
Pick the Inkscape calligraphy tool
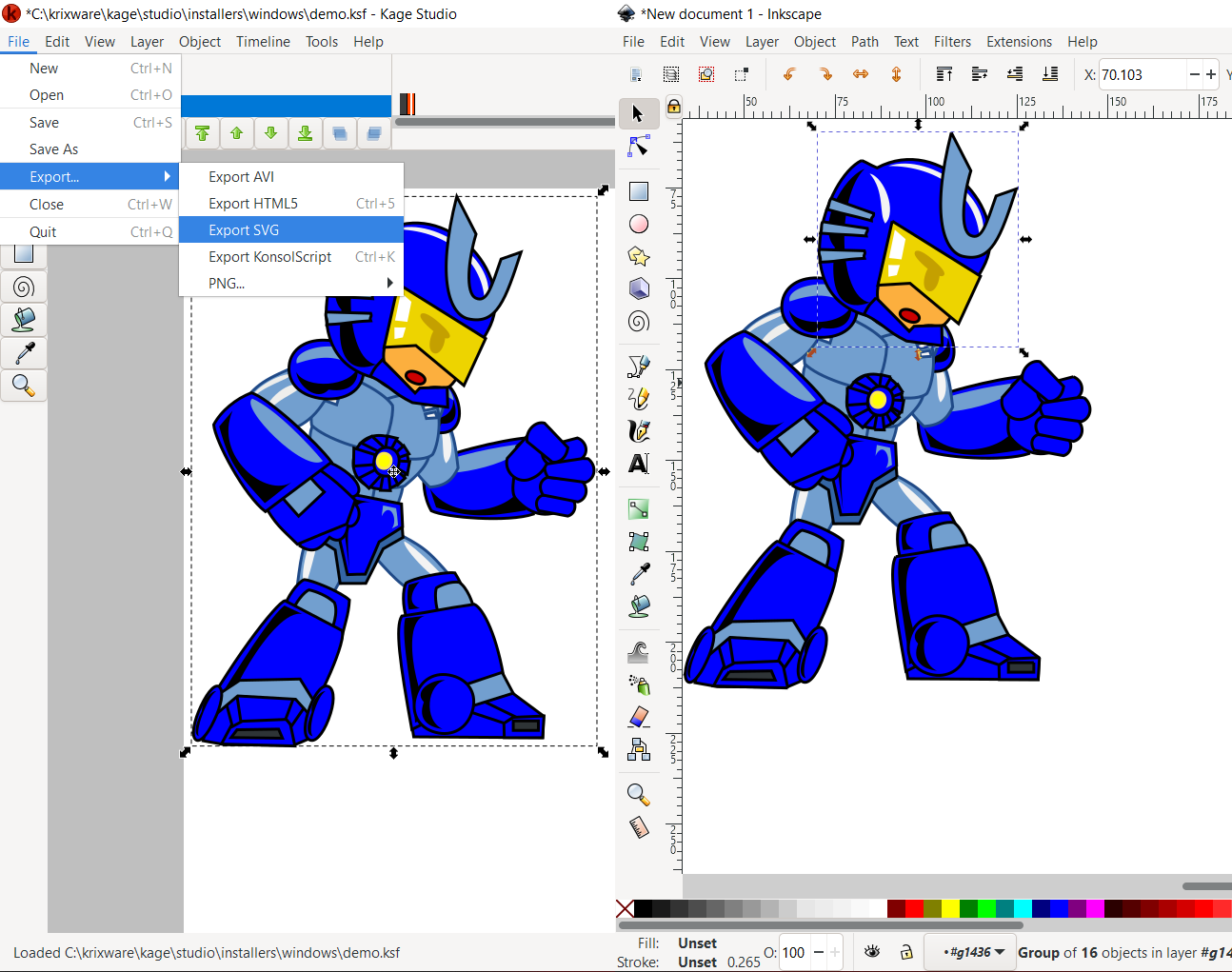pos(639,431)
